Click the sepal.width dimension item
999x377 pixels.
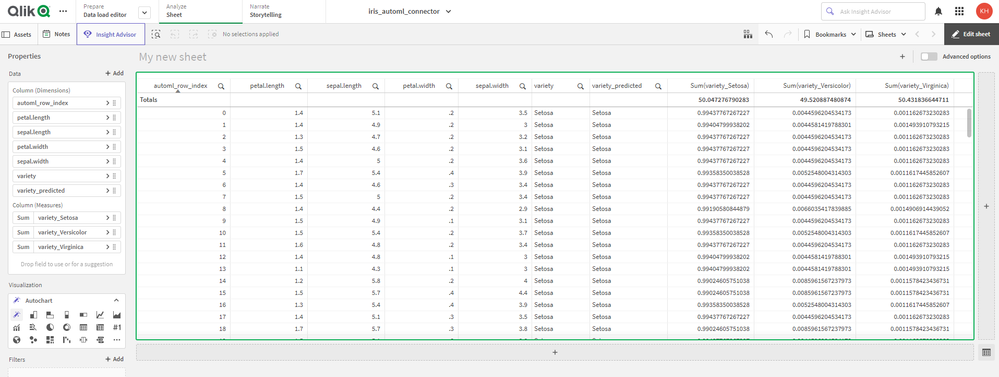click(66, 161)
